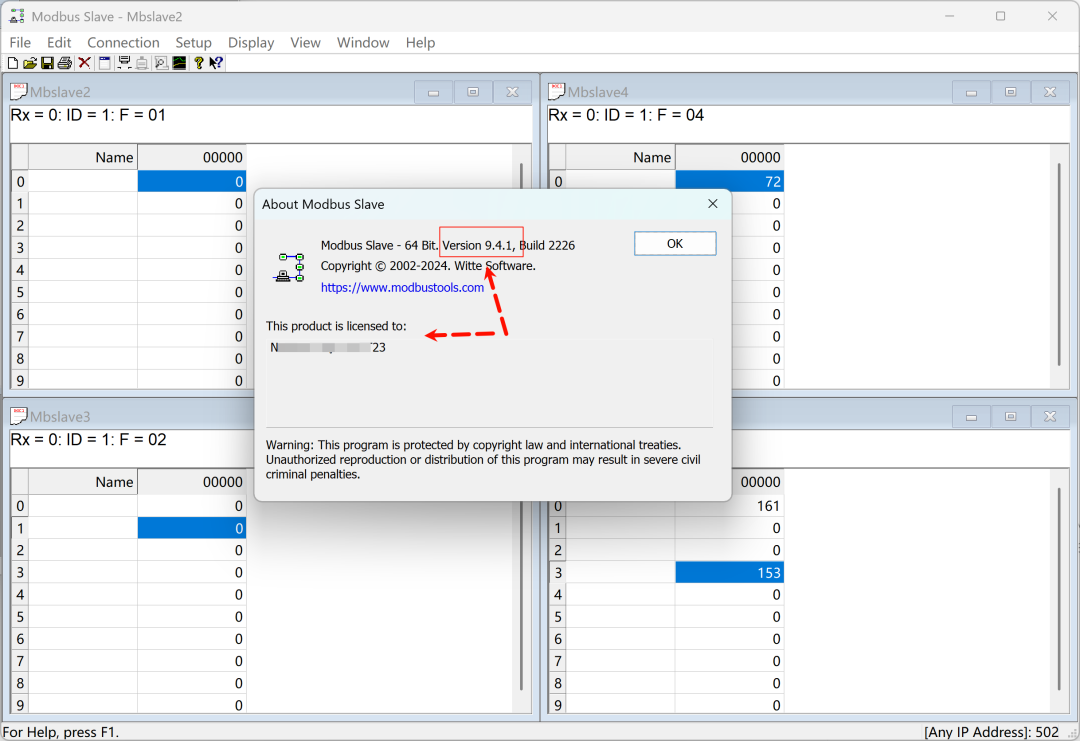Click the greyed Disconnect toolbar icon

142,63
